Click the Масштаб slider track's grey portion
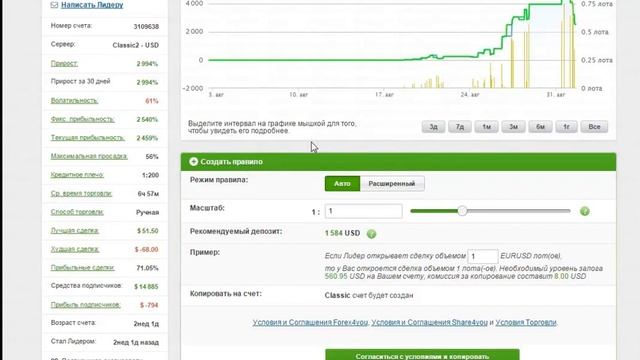Screen dimensions: 640x360 (x=518, y=211)
